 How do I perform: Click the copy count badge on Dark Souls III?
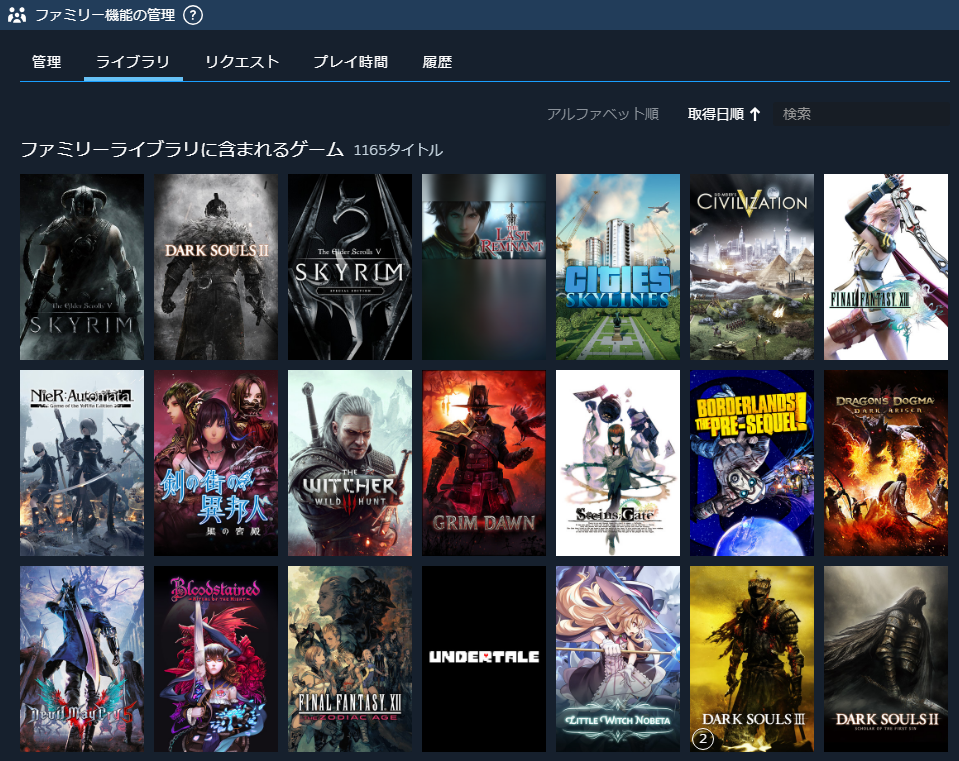703,739
